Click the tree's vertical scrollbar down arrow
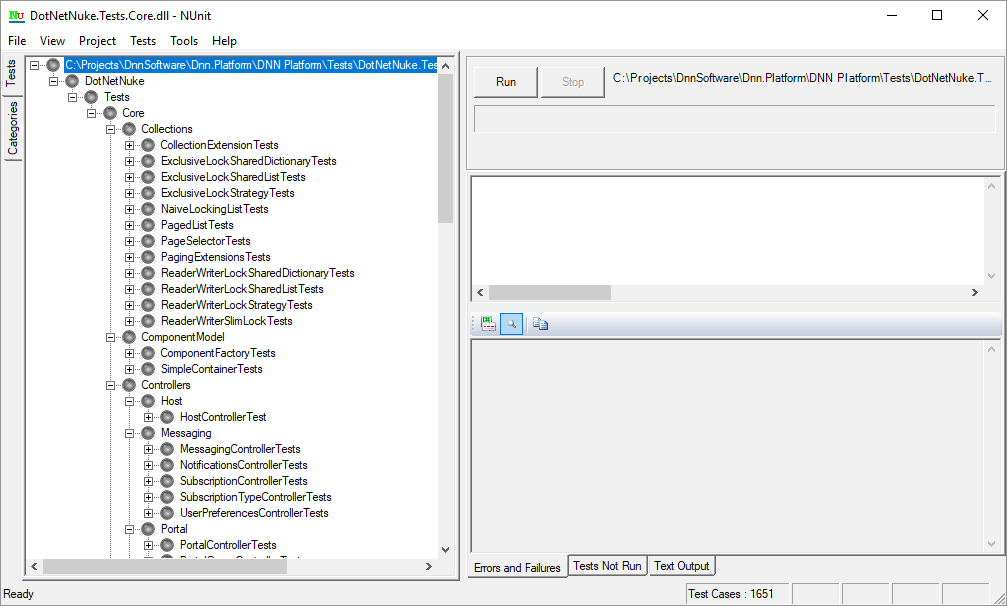This screenshot has height=606, width=1007. click(x=446, y=550)
